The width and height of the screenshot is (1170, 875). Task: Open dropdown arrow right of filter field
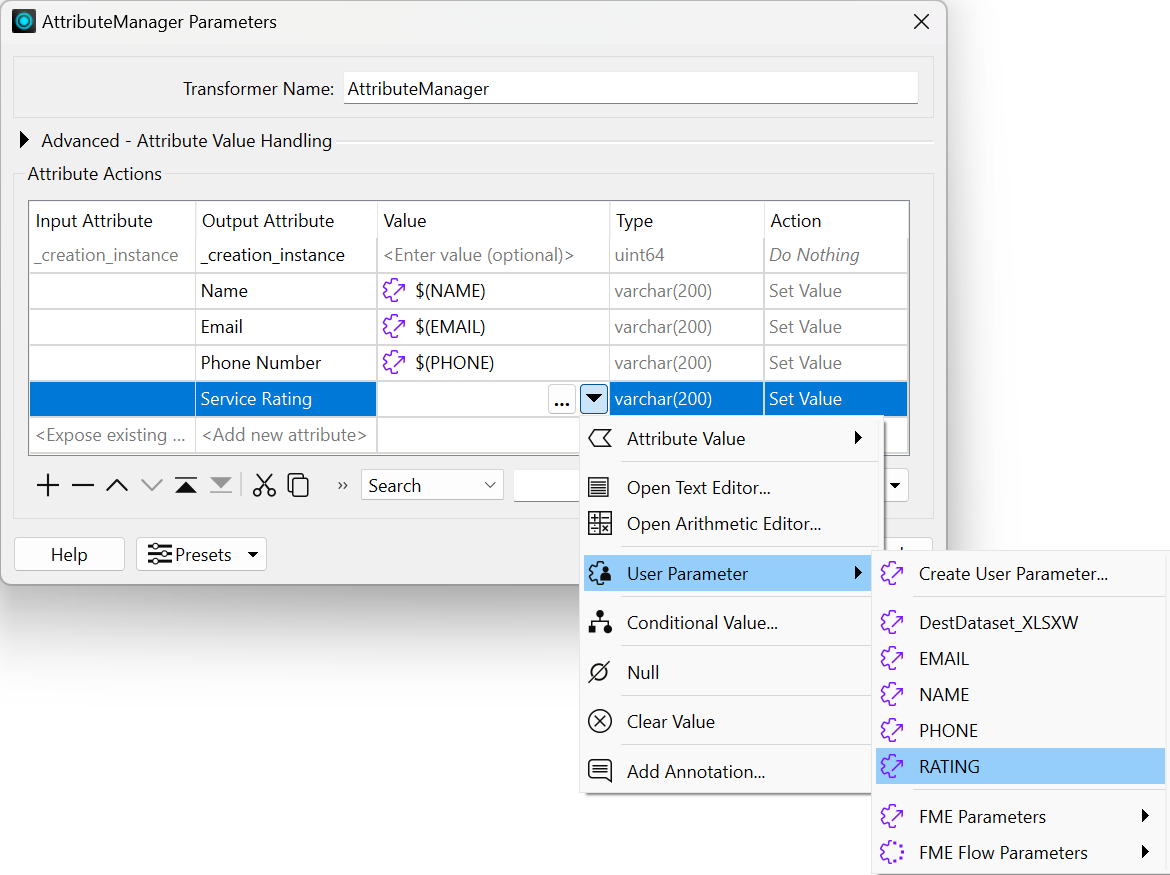click(895, 486)
